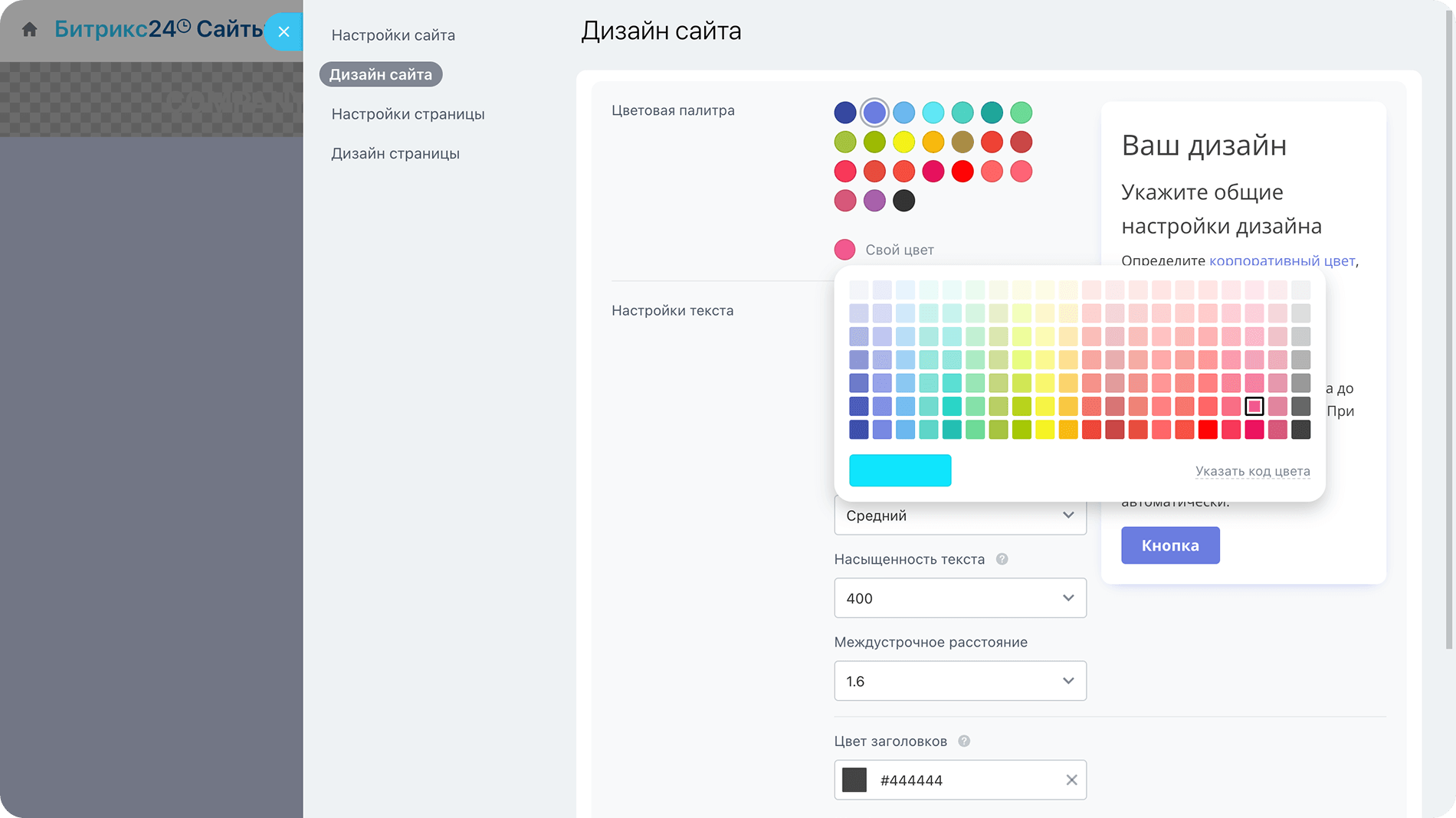
Task: Close the settings slider with the X button
Action: click(x=284, y=31)
